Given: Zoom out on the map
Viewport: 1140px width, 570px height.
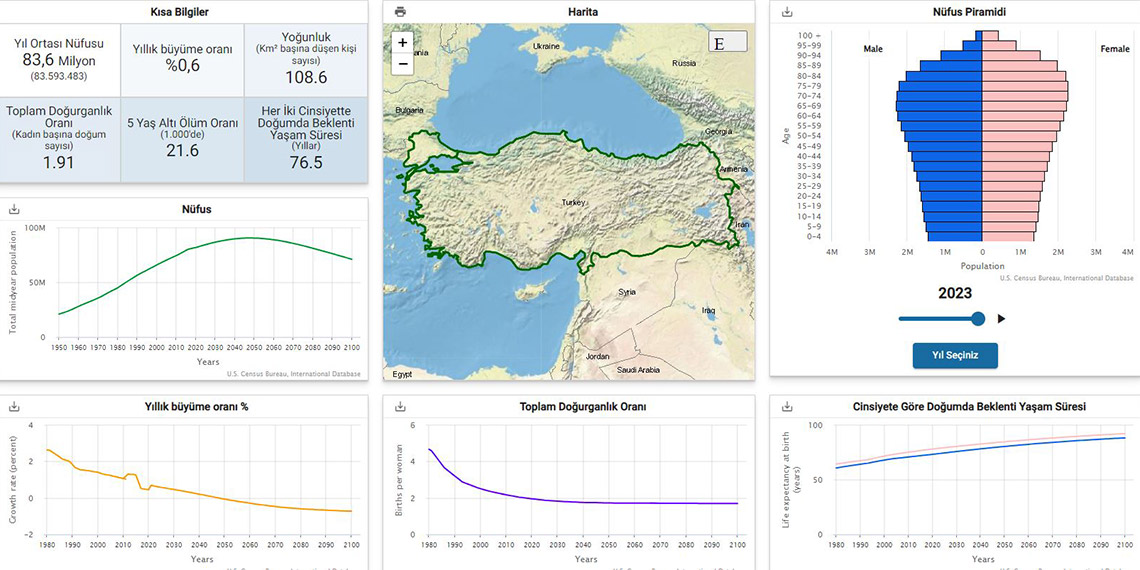Looking at the screenshot, I should tap(403, 64).
